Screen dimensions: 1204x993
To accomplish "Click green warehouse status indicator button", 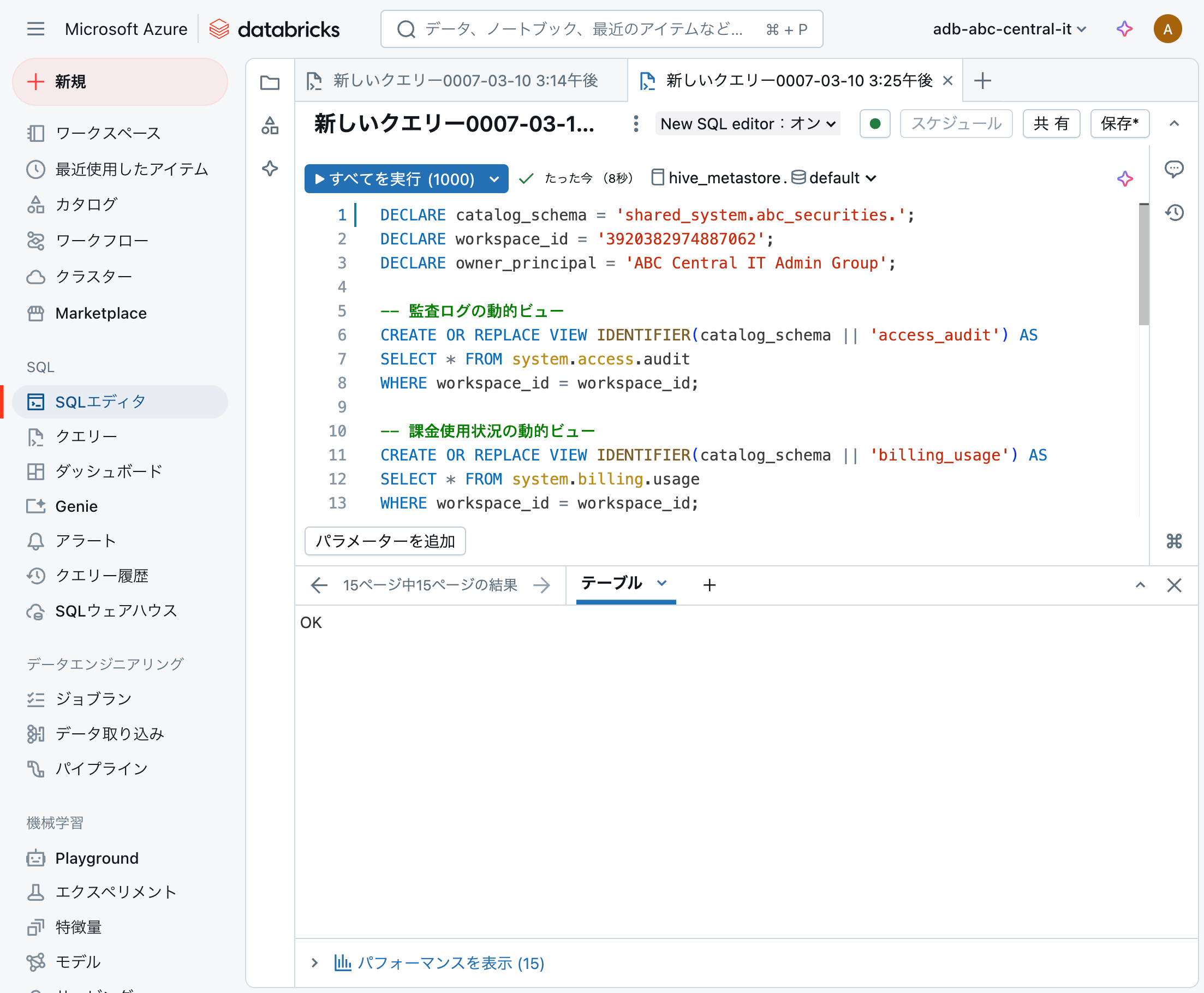I will pyautogui.click(x=874, y=123).
